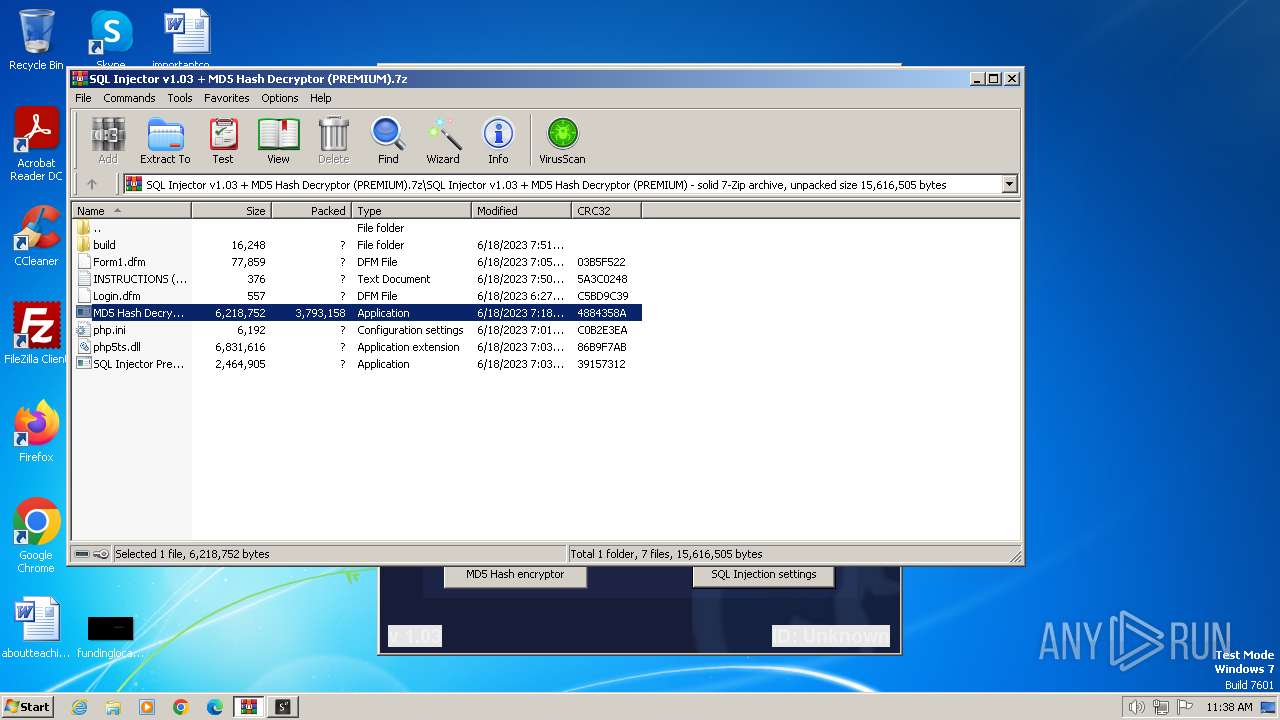Open the Options menu
The width and height of the screenshot is (1280, 720).
click(280, 98)
